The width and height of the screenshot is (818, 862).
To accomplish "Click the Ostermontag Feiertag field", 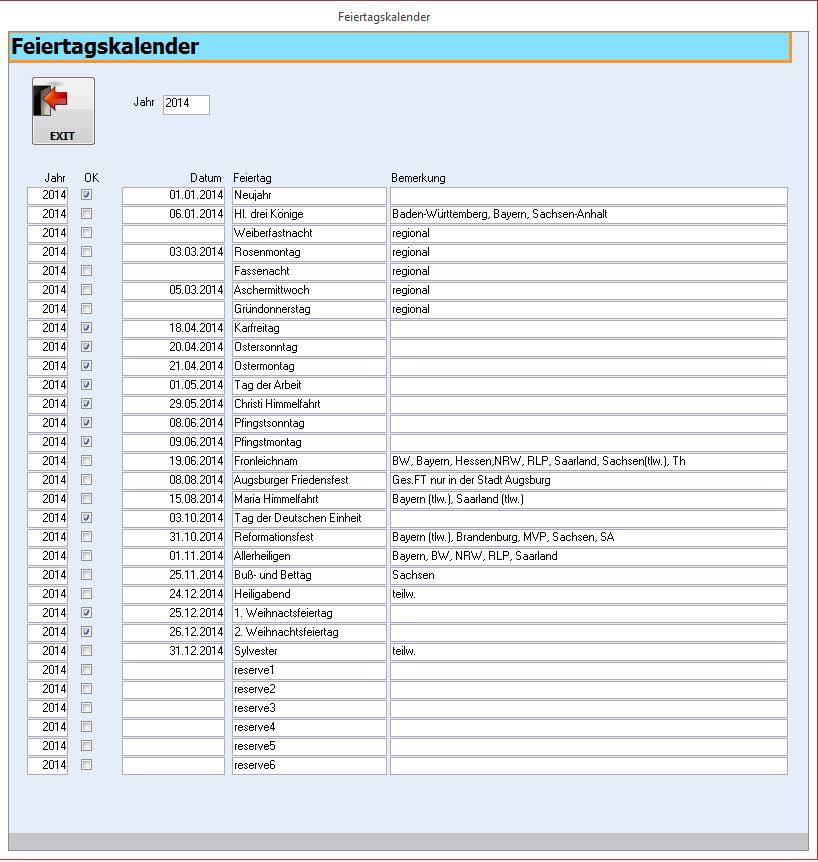I will point(309,367).
